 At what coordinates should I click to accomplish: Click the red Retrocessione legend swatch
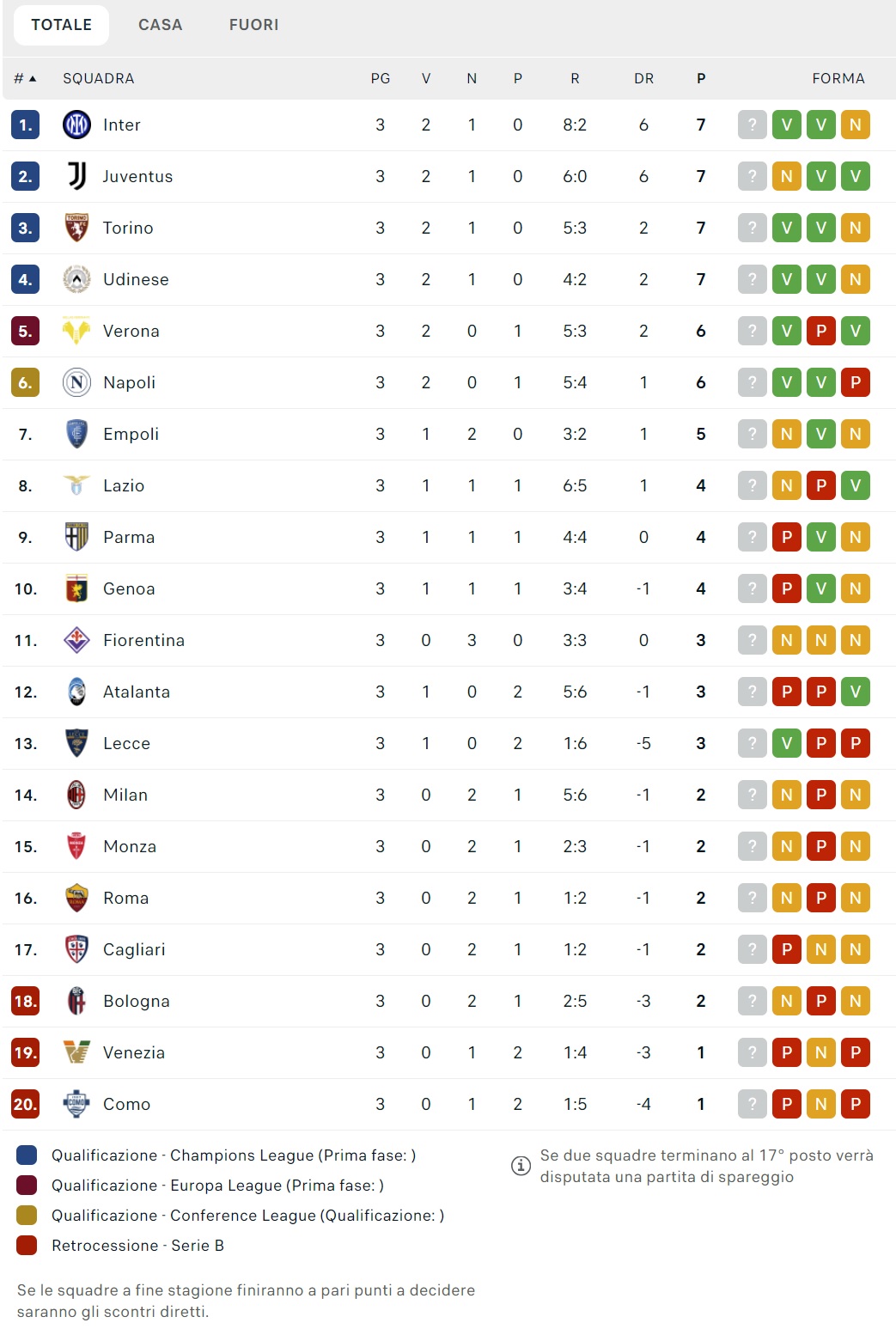pos(27,1245)
